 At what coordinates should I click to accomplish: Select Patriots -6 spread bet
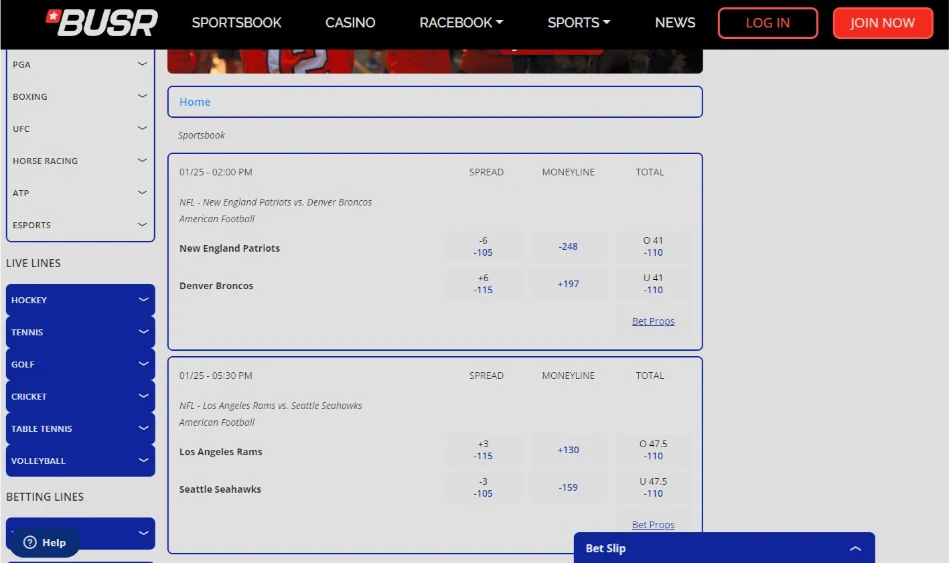click(483, 246)
